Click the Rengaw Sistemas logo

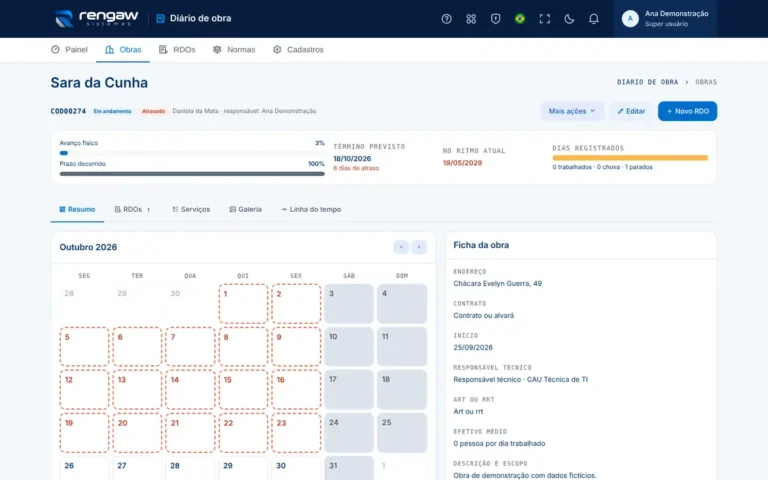(x=96, y=19)
